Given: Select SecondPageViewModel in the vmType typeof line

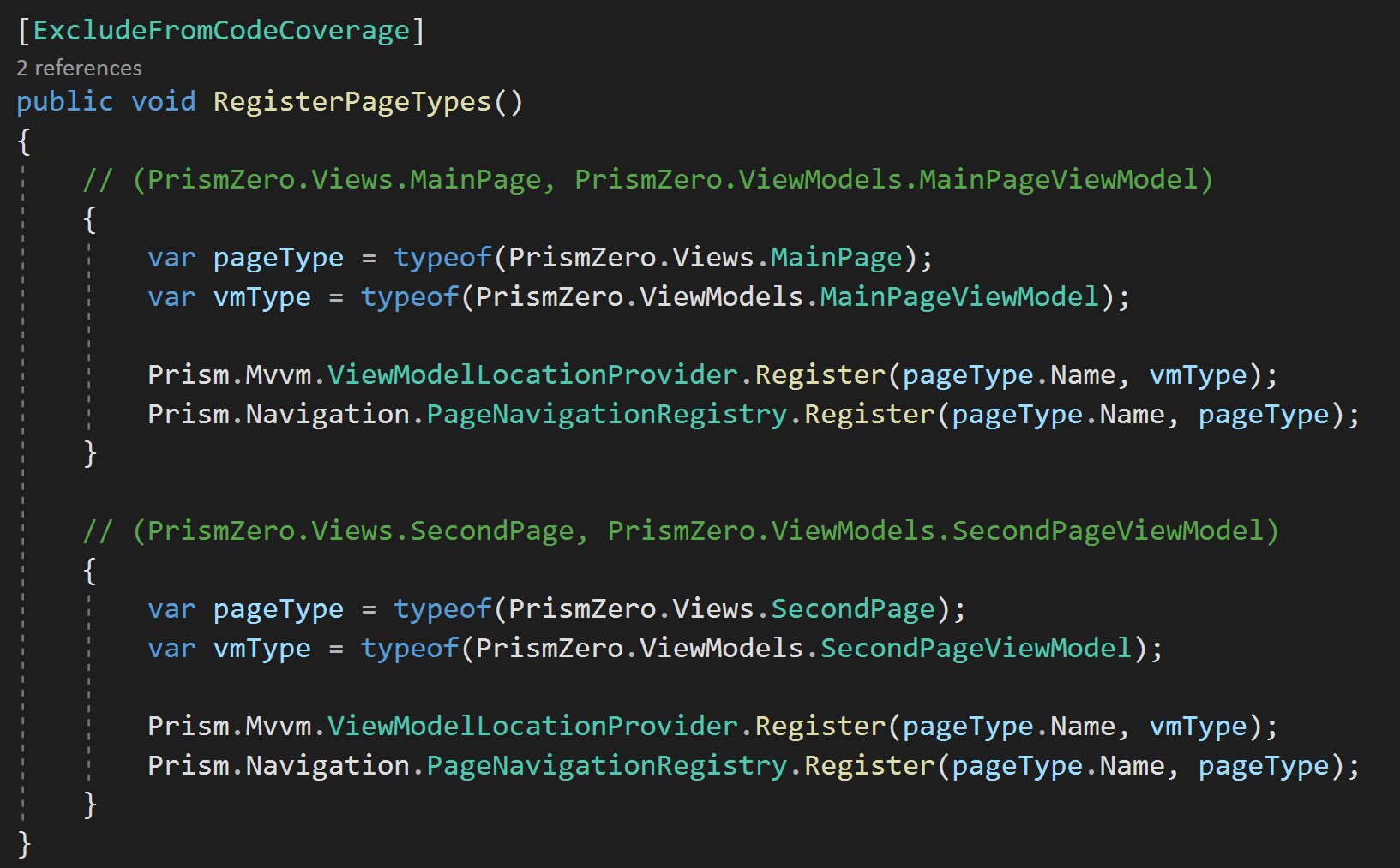Looking at the screenshot, I should pyautogui.click(x=976, y=649).
